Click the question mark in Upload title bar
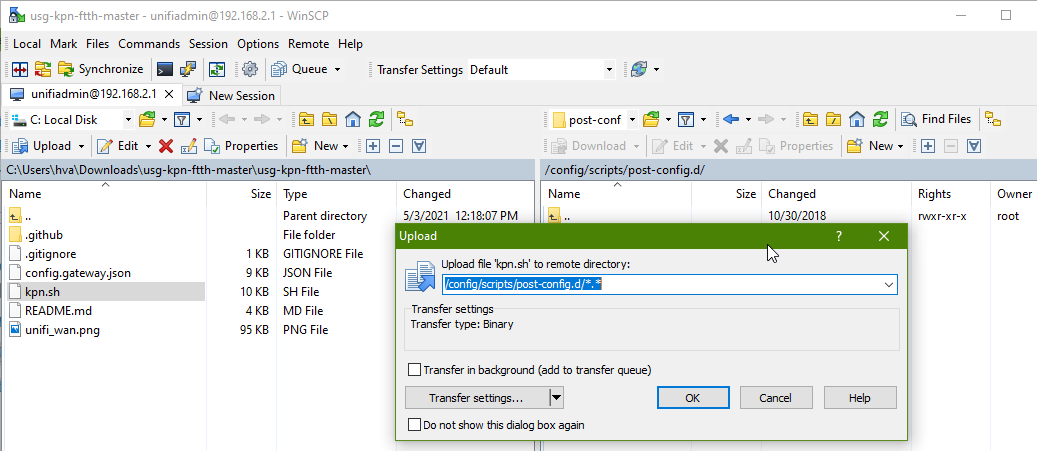 pyautogui.click(x=839, y=236)
